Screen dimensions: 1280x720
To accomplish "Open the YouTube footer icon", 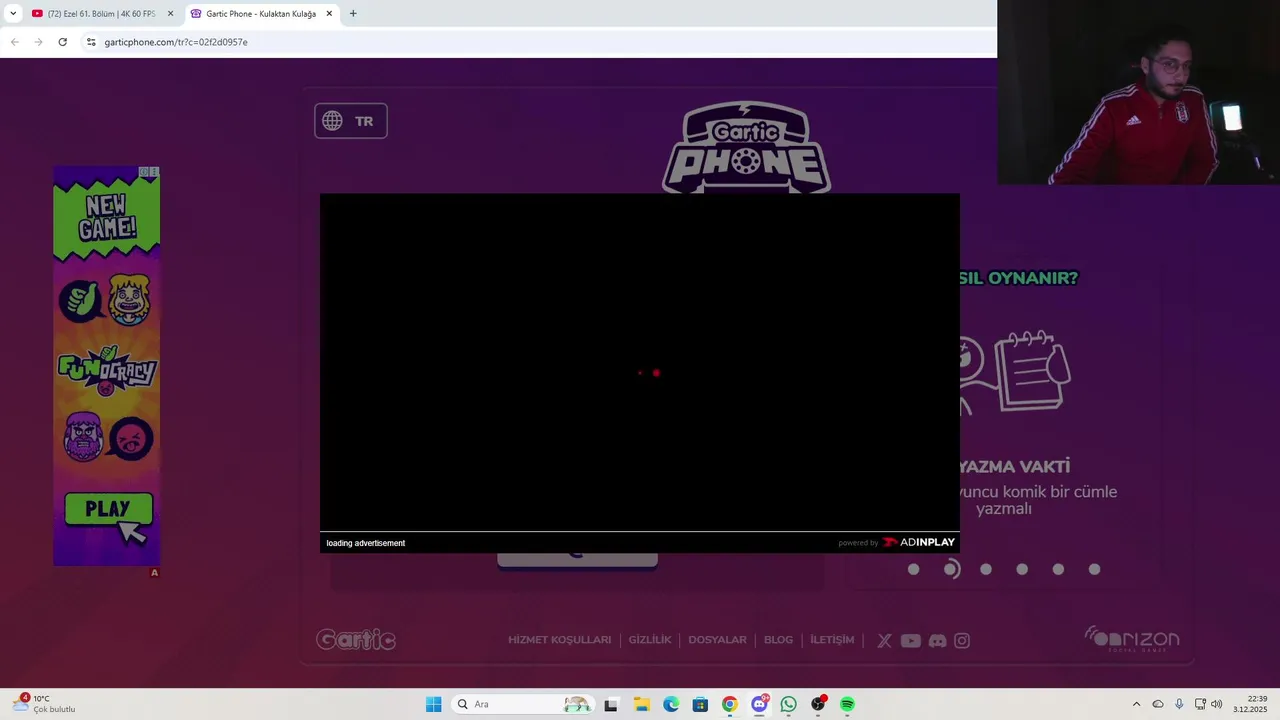I will click(910, 641).
